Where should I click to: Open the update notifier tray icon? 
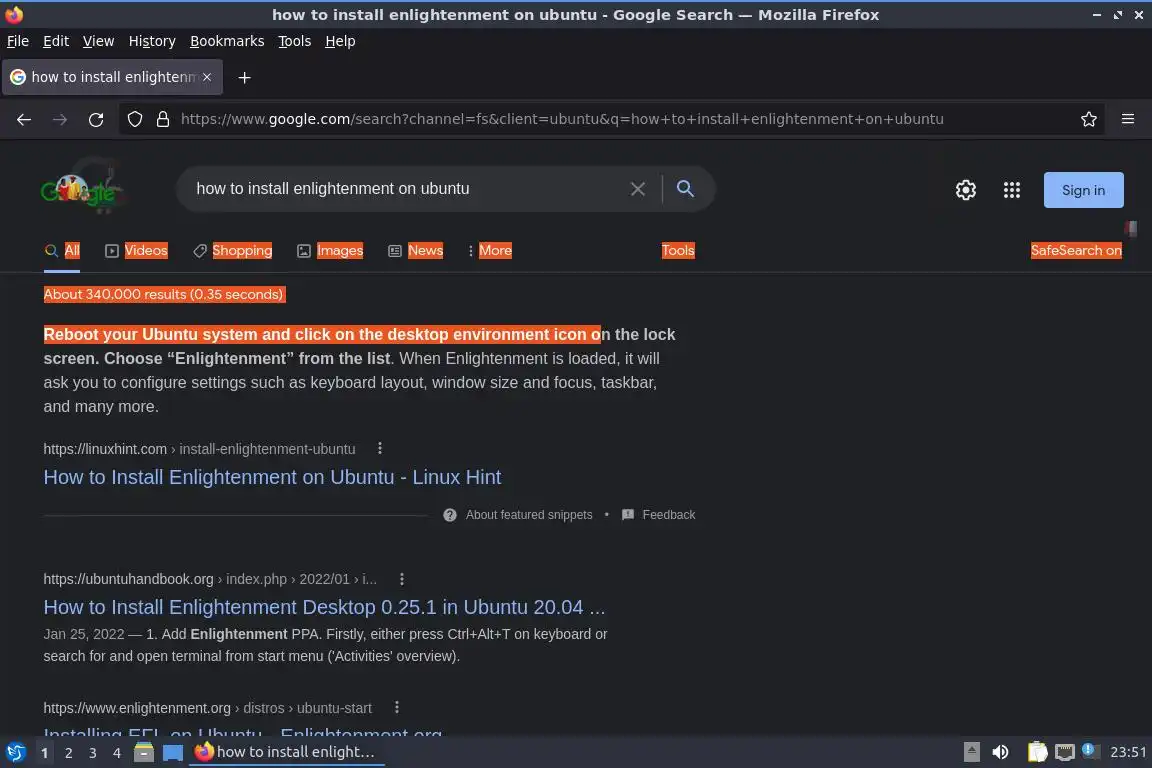[1090, 751]
